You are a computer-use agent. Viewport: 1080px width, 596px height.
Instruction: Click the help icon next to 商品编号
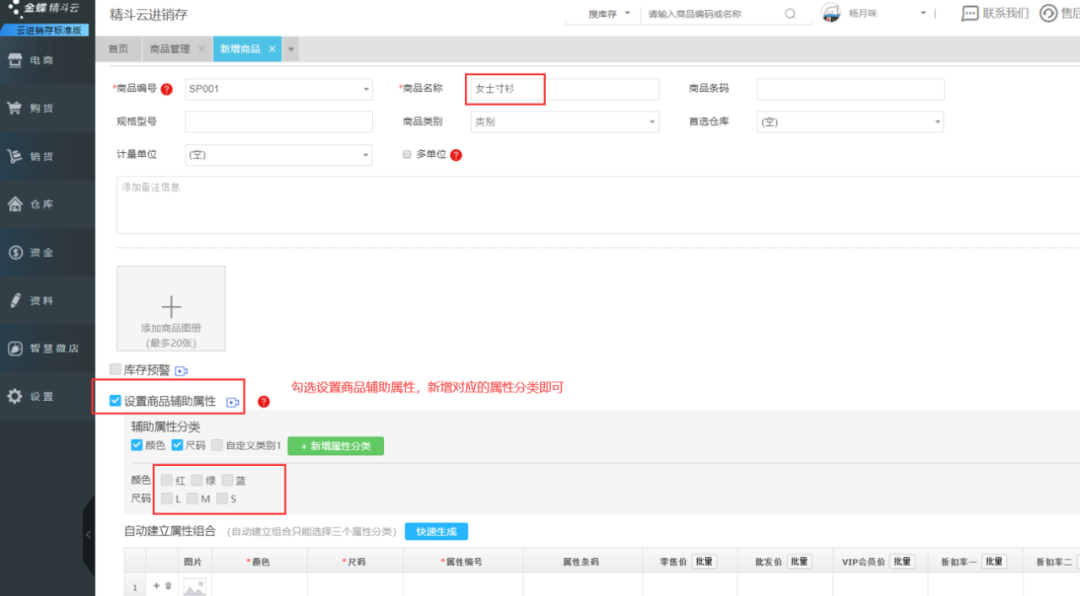(167, 89)
